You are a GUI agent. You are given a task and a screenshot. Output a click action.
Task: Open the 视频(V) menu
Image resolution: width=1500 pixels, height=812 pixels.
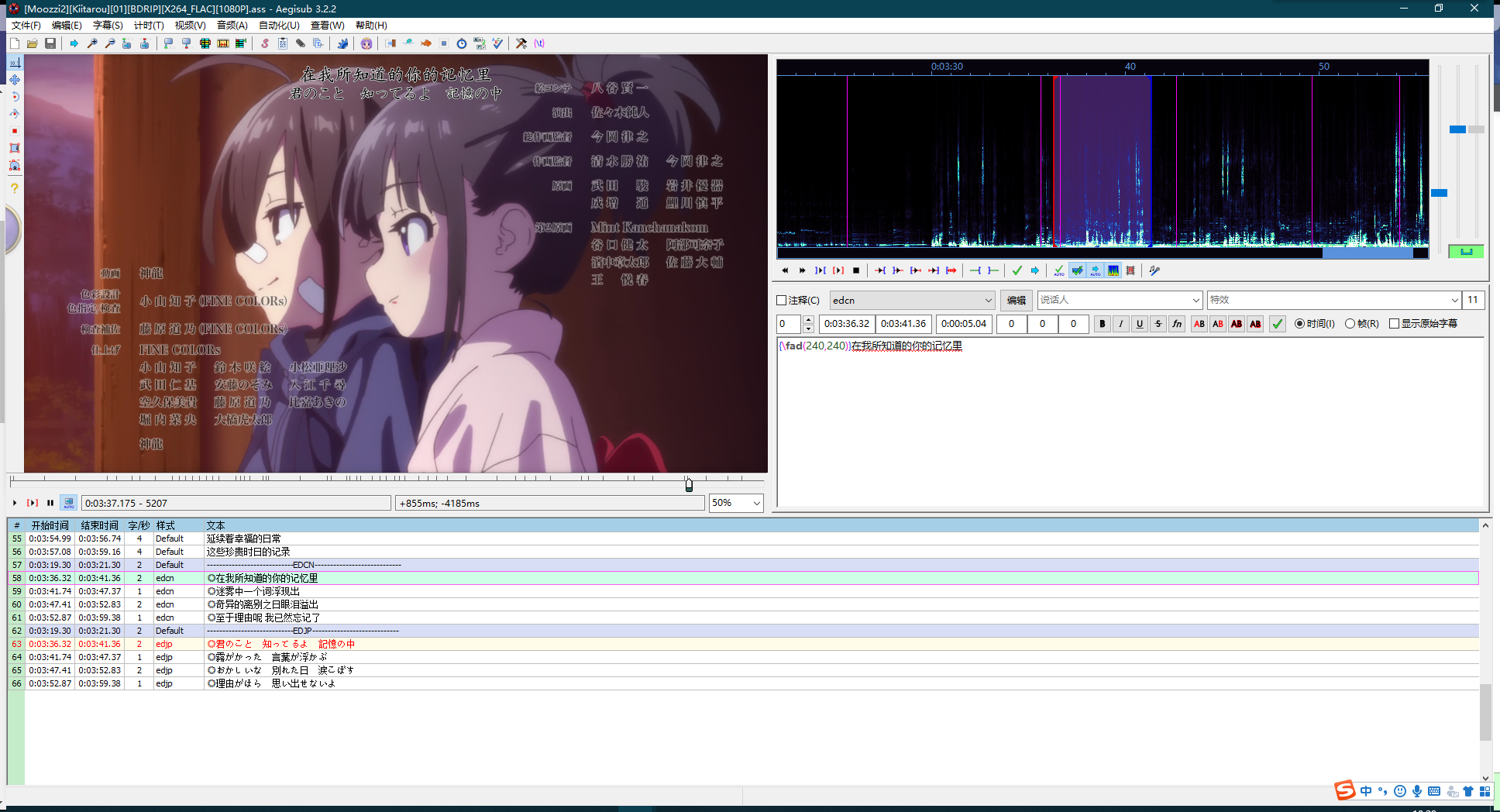pyautogui.click(x=190, y=26)
